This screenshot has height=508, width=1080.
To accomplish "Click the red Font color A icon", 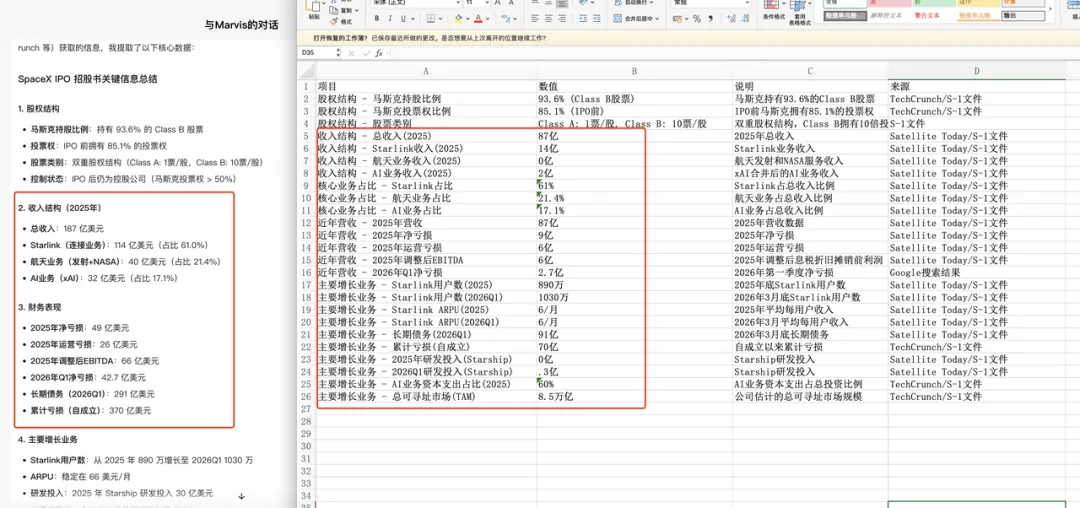I will [x=478, y=19].
